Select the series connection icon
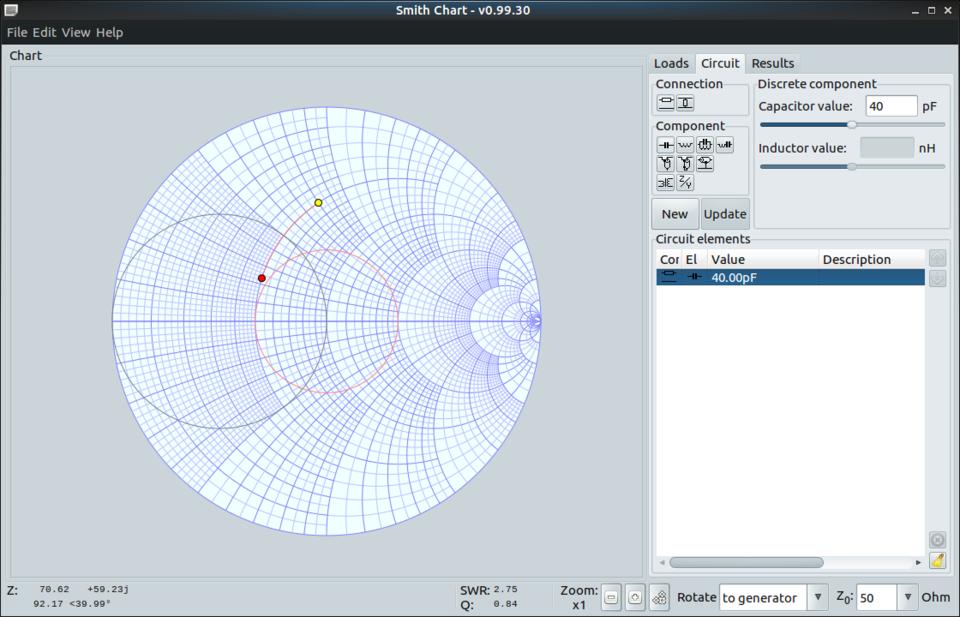Viewport: 960px width, 617px height. tap(666, 103)
